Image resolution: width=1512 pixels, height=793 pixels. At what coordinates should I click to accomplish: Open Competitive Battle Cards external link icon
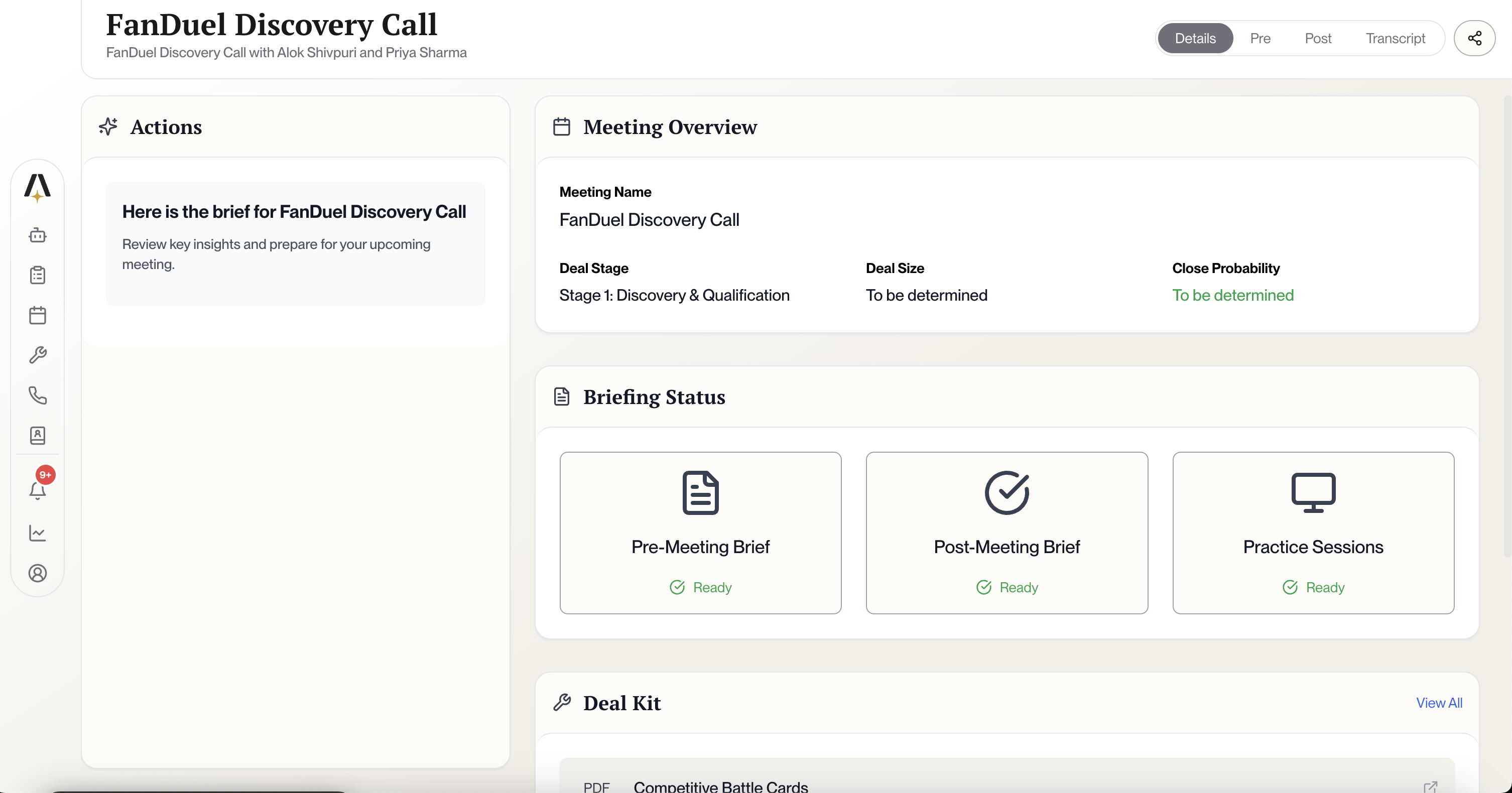point(1430,786)
